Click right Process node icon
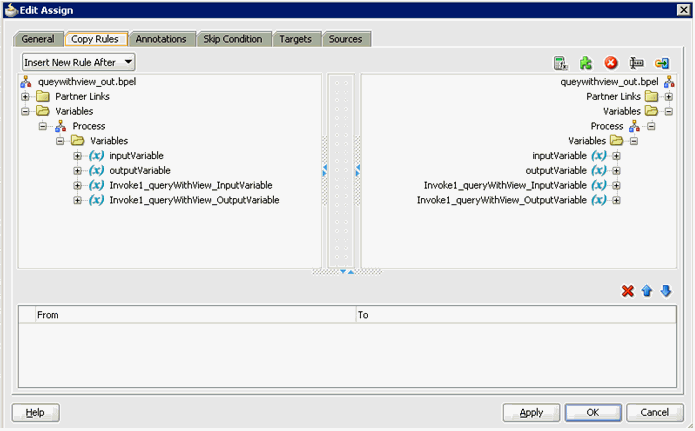 [x=634, y=126]
